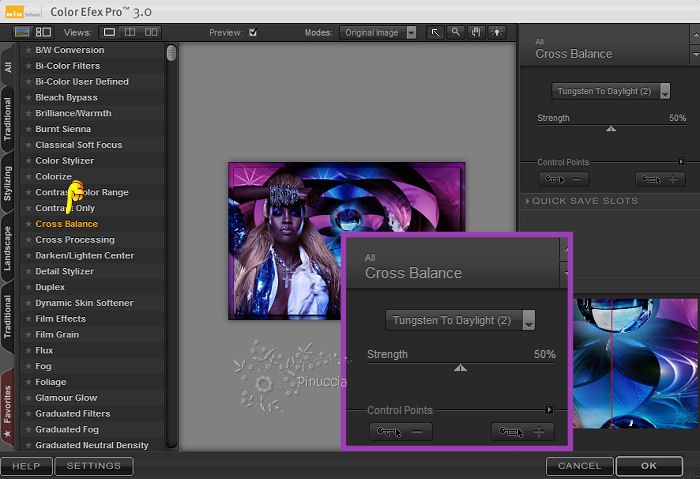Screen dimensions: 700x479
Task: Click the filter list scrollbar
Action: tap(171, 54)
